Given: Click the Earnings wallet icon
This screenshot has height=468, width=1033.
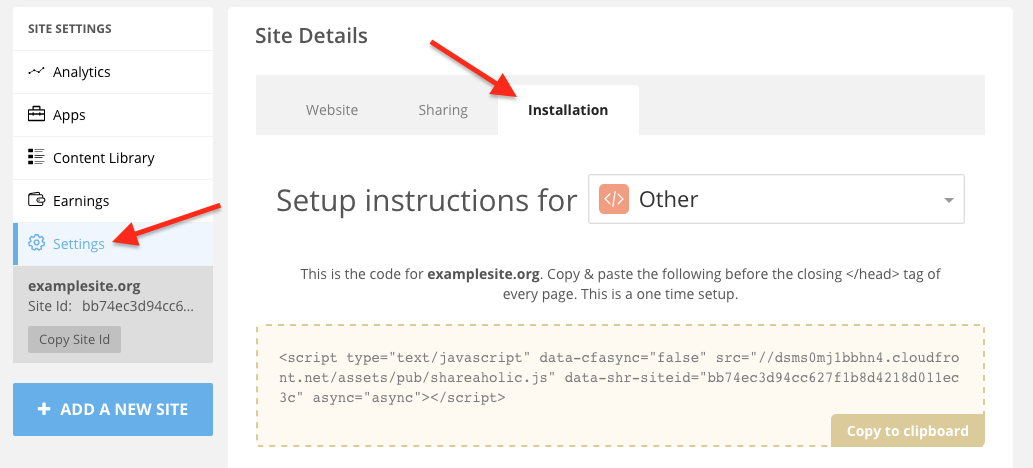Looking at the screenshot, I should [x=36, y=200].
